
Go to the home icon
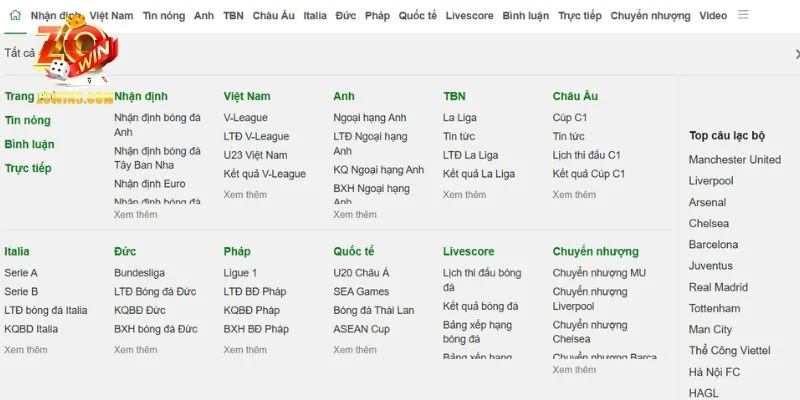[x=15, y=15]
